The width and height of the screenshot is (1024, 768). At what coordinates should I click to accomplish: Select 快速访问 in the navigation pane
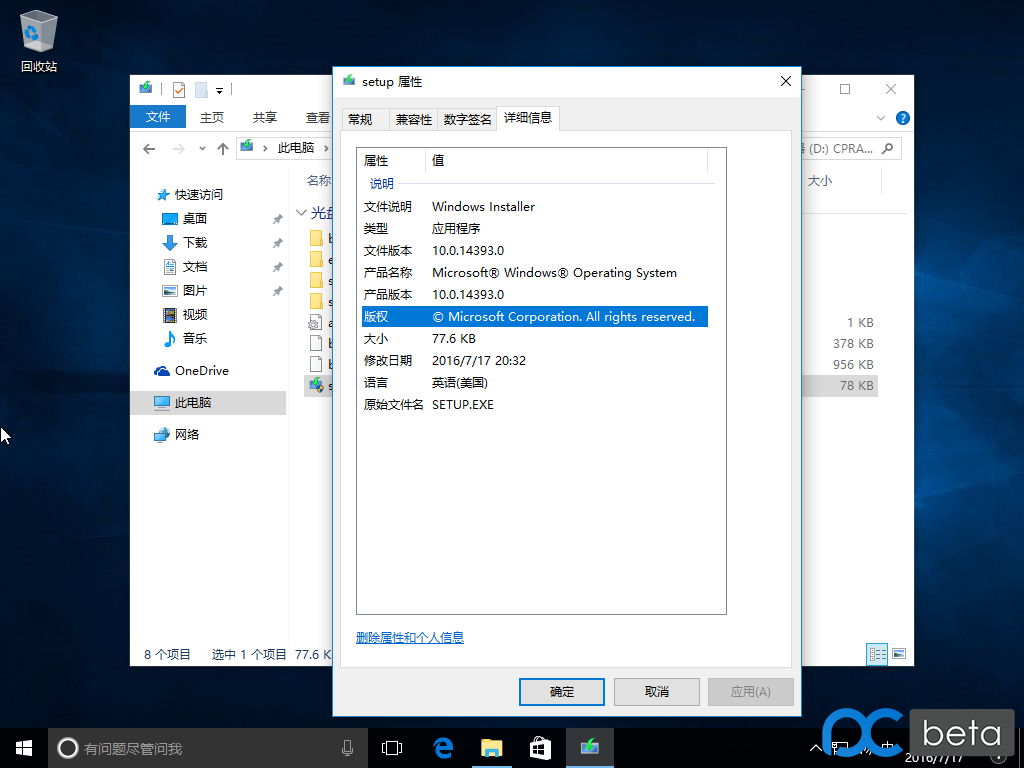[x=199, y=195]
